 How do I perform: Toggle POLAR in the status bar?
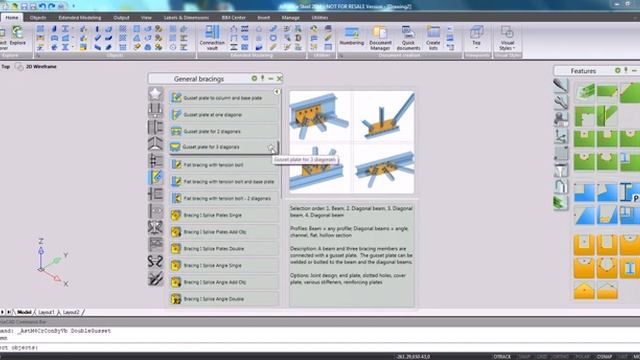(582, 357)
